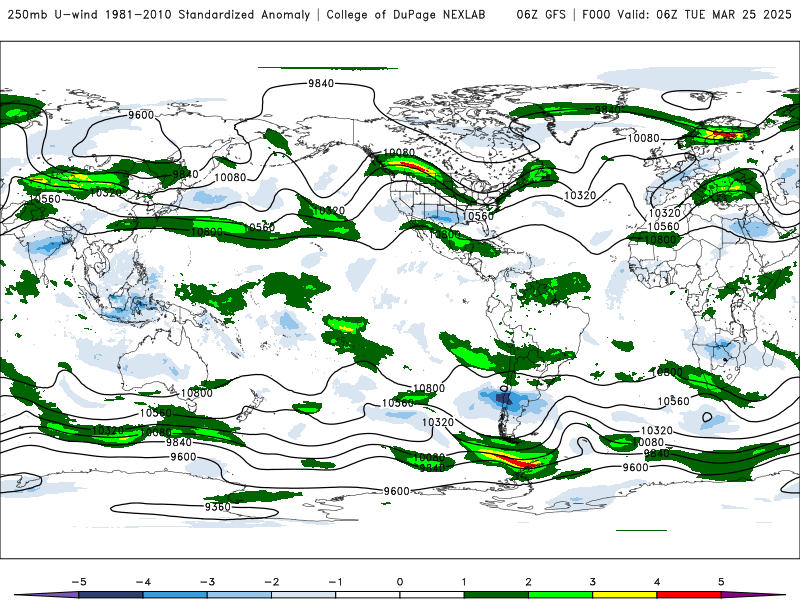
Task: Click the '10080' contour label over western Canada
Action: pyautogui.click(x=399, y=153)
